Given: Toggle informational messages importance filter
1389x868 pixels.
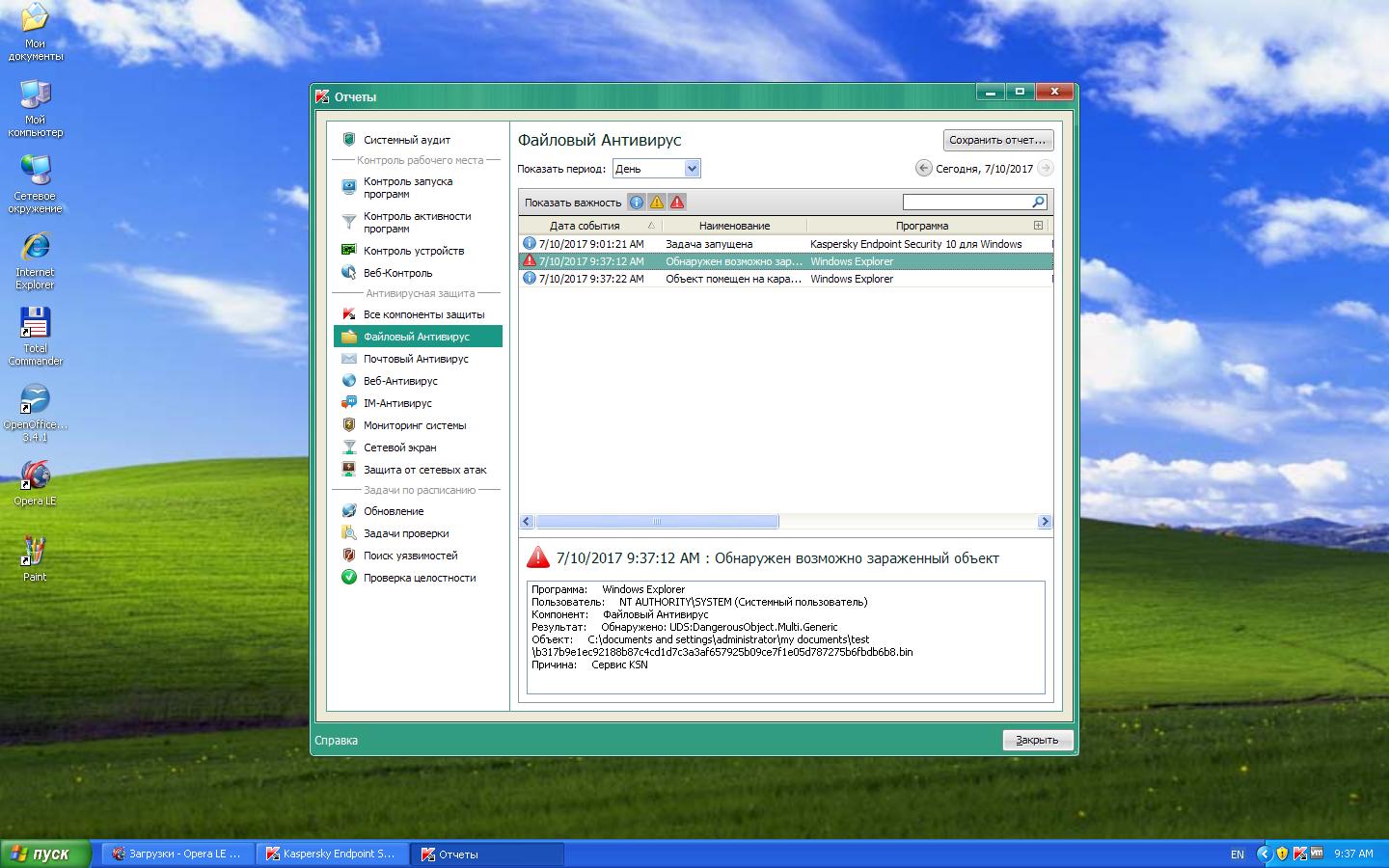Looking at the screenshot, I should point(637,203).
